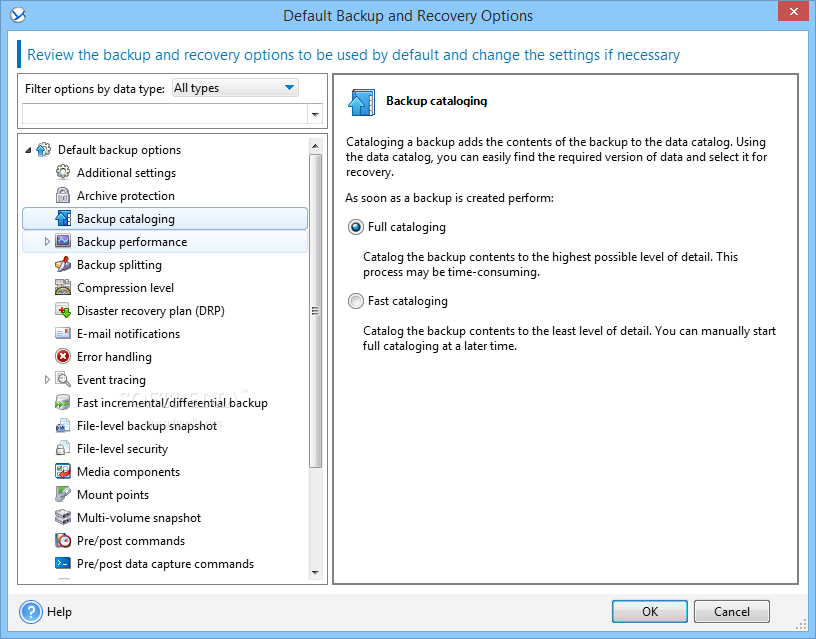Select Error handling text in tree

[x=114, y=357]
